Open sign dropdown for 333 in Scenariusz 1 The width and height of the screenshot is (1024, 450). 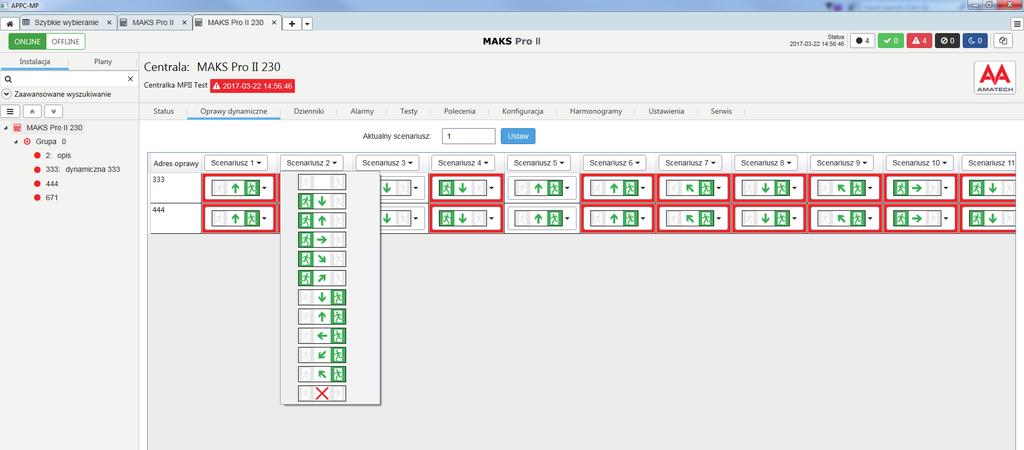[264, 189]
